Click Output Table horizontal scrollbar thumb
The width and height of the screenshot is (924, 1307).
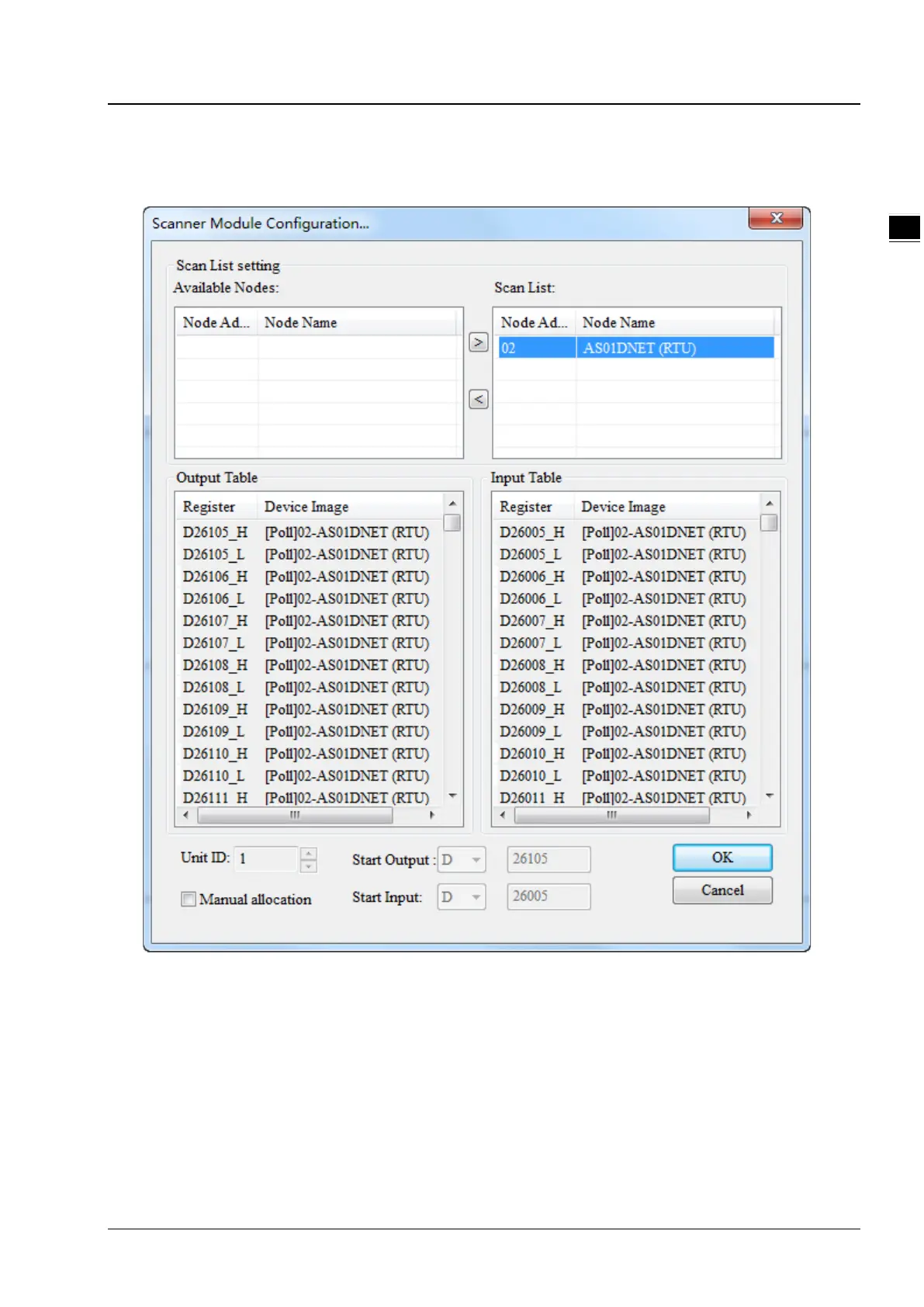[x=295, y=815]
